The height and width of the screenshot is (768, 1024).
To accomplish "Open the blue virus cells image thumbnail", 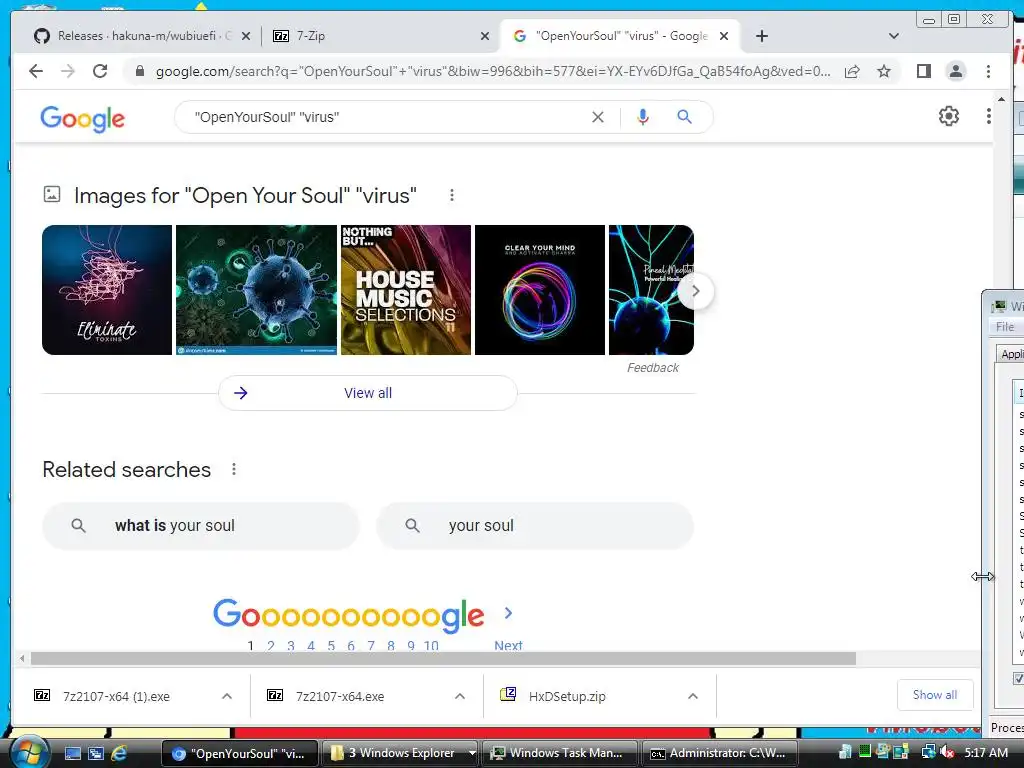I will pos(256,290).
